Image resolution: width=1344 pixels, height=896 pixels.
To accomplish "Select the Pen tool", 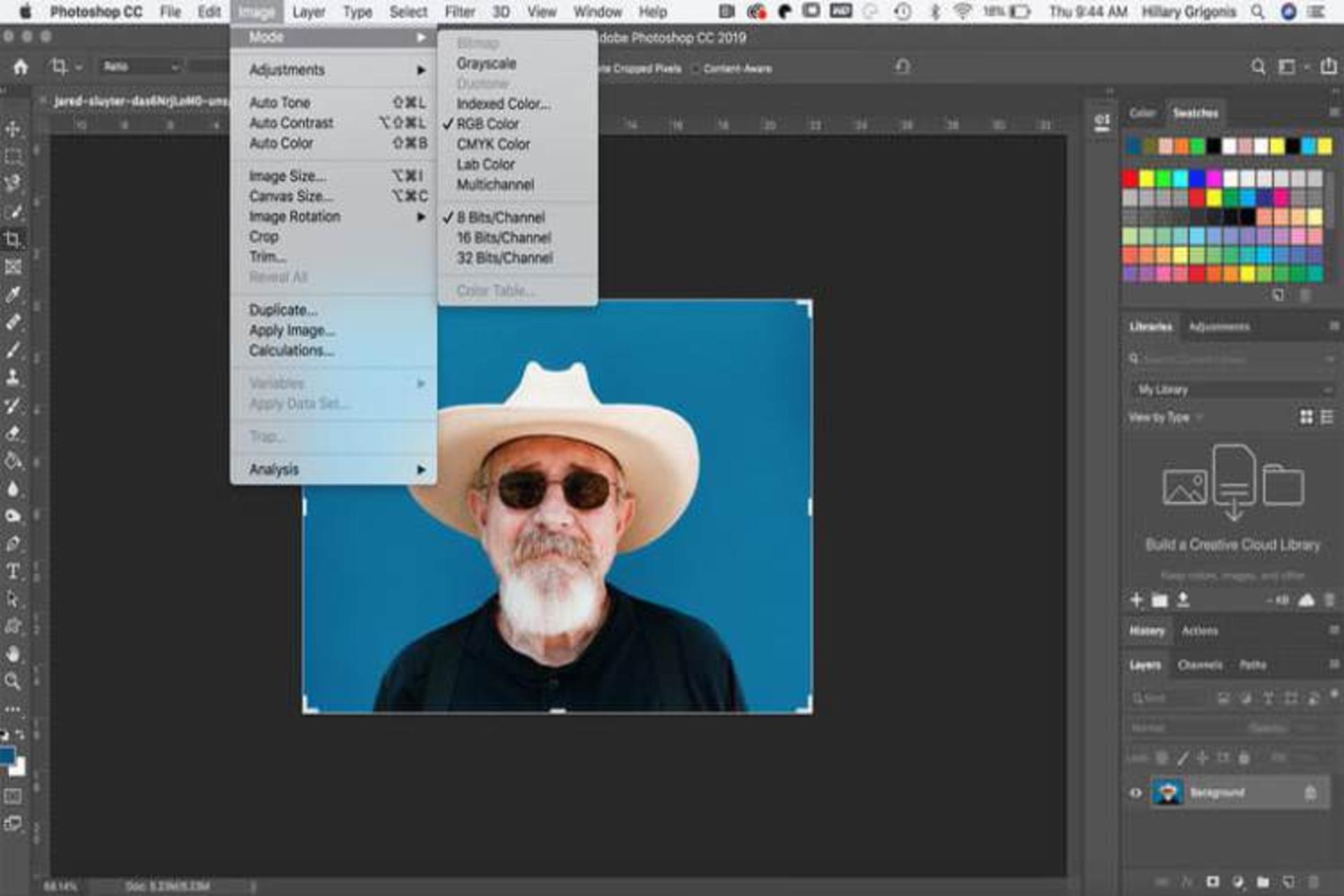I will coord(13,544).
